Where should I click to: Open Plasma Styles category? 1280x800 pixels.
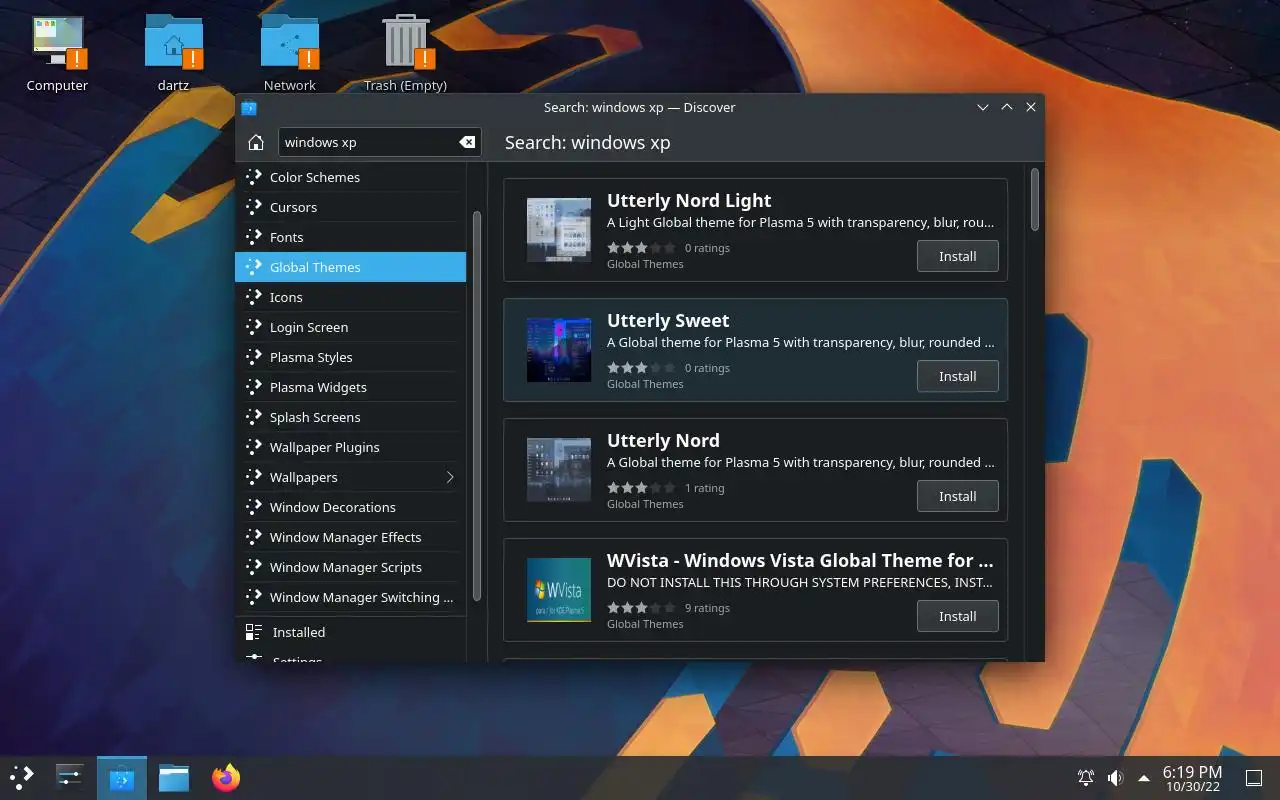point(350,357)
